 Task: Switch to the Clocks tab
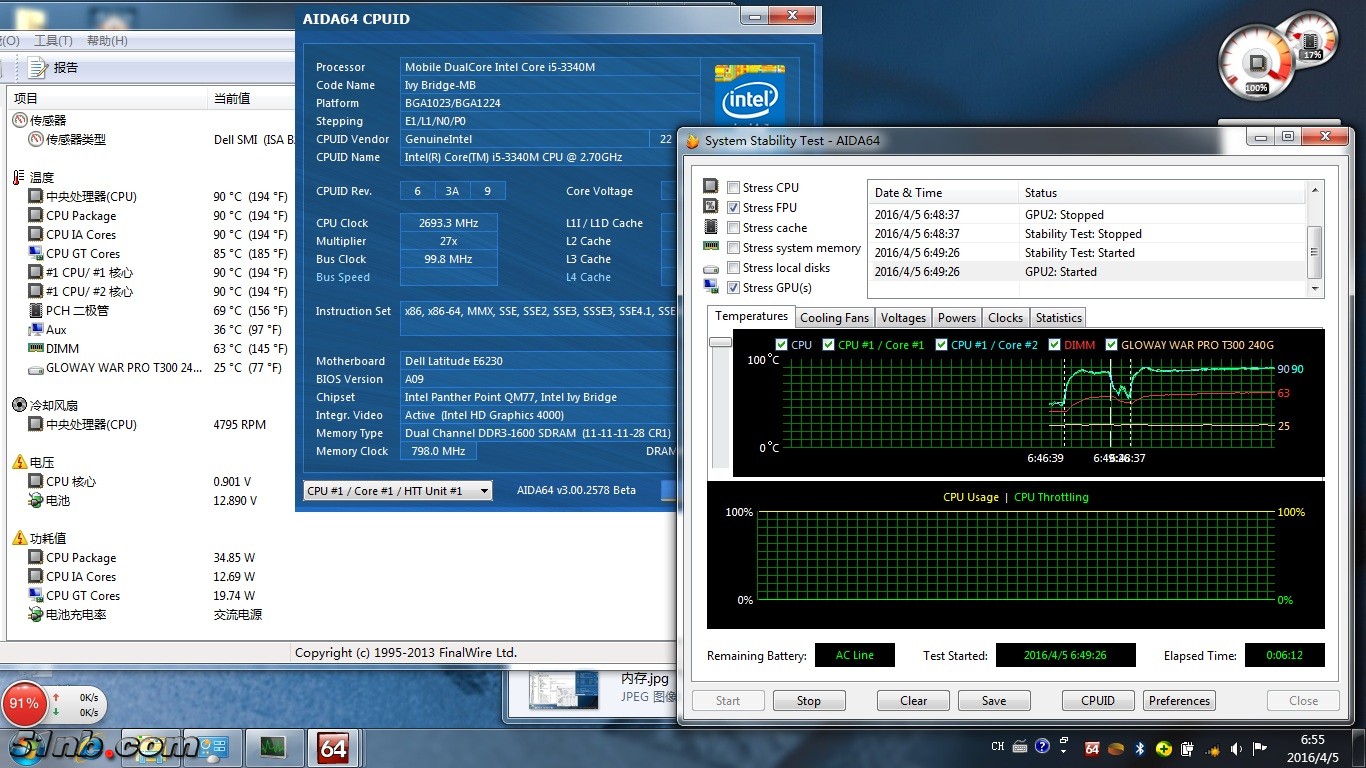tap(1005, 318)
